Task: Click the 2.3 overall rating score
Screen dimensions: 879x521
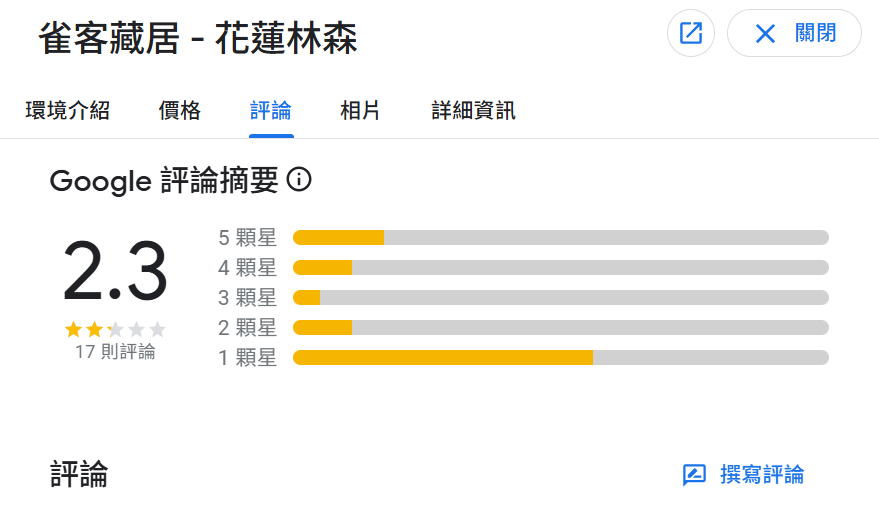Action: pos(115,271)
